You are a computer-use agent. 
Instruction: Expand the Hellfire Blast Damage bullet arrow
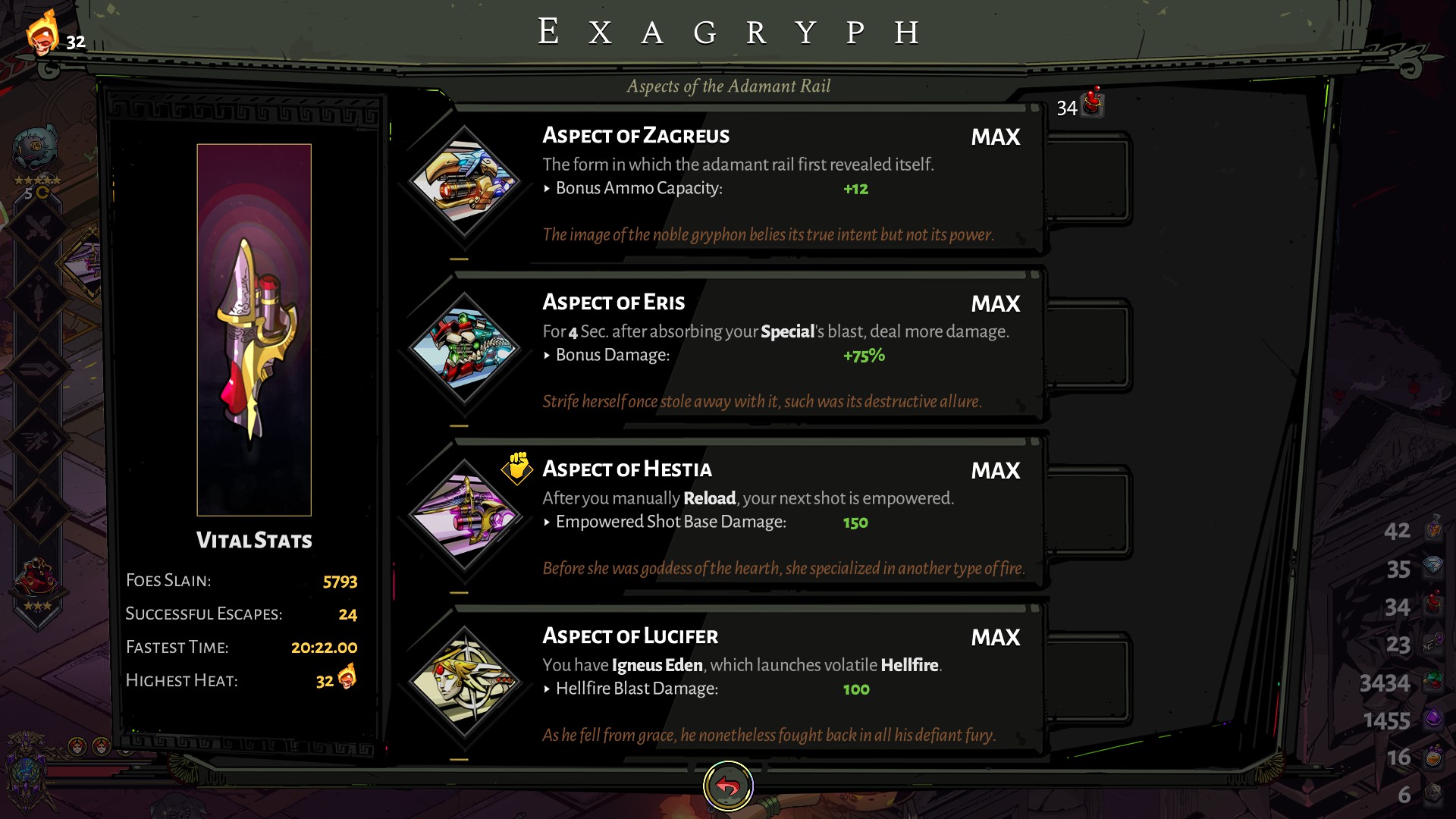pyautogui.click(x=547, y=689)
